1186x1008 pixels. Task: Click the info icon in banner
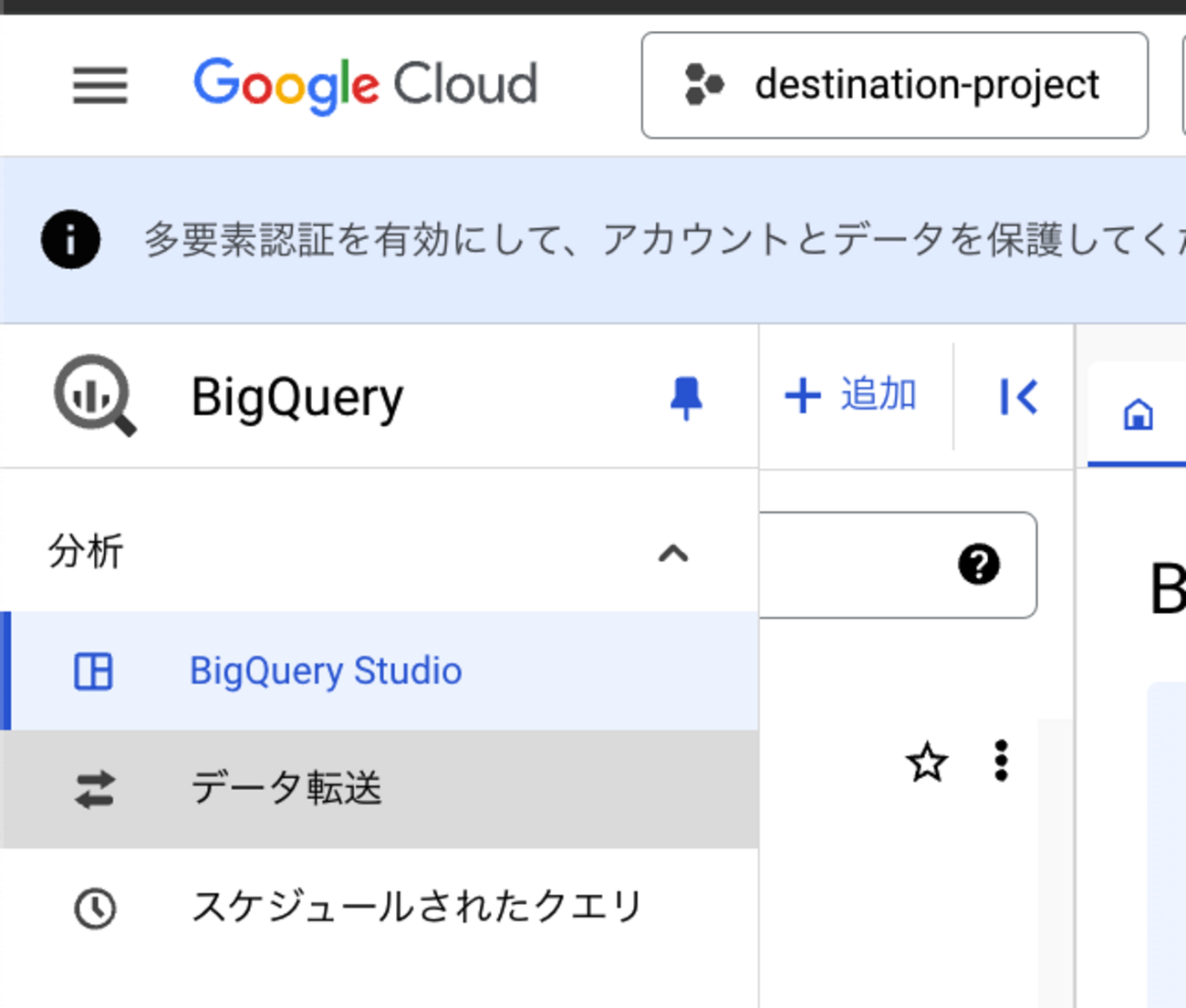70,240
